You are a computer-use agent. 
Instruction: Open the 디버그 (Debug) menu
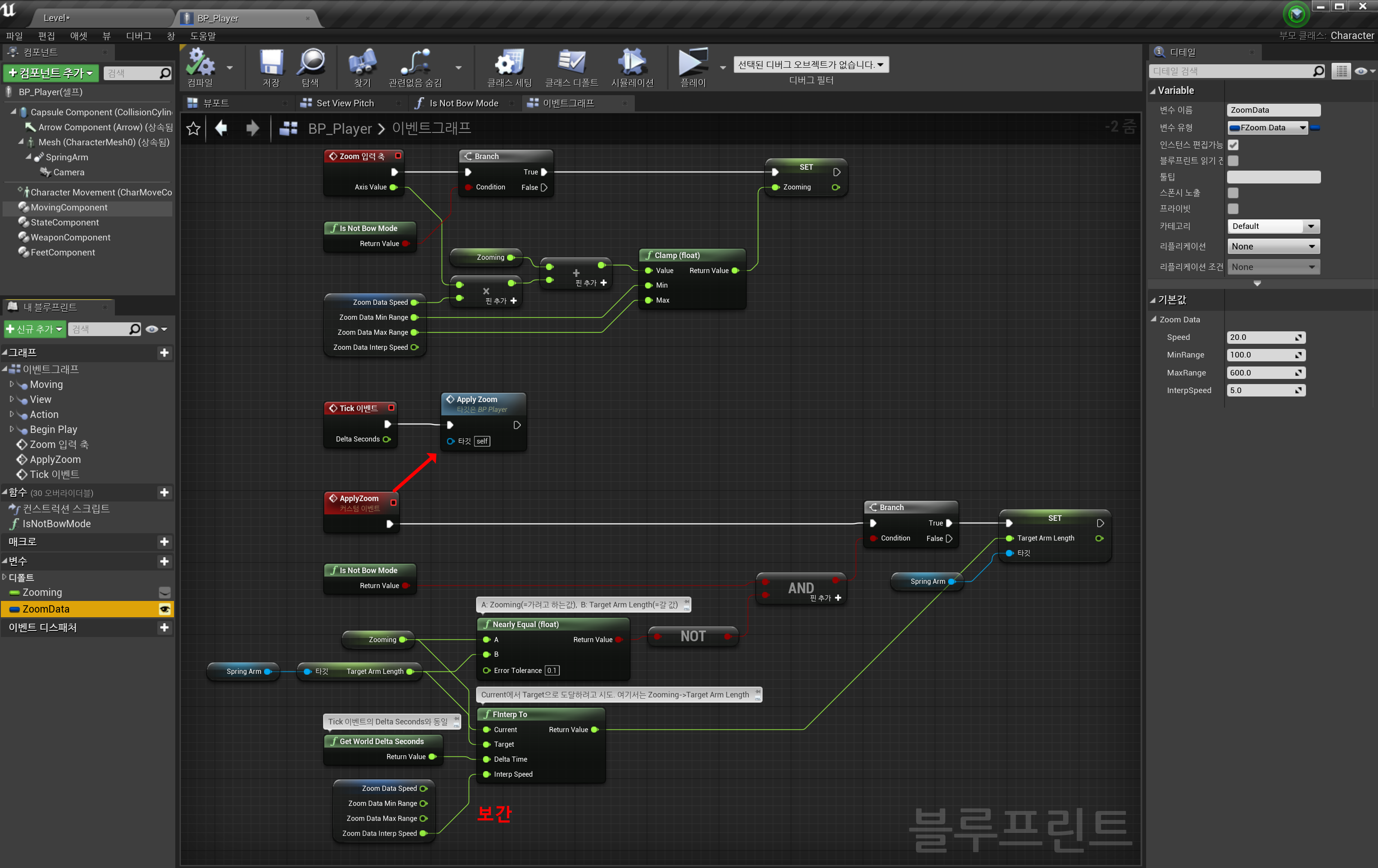138,36
